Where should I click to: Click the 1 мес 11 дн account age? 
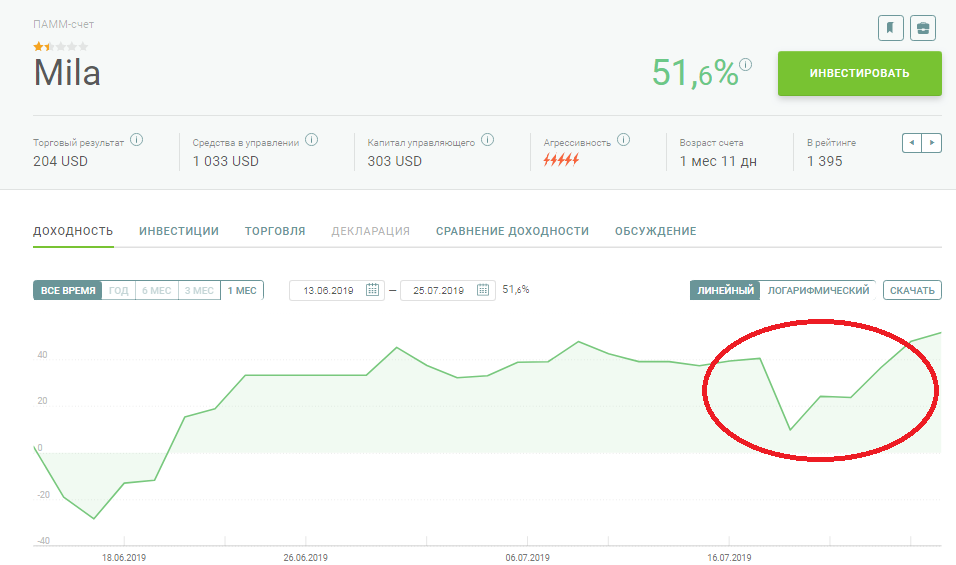point(718,161)
